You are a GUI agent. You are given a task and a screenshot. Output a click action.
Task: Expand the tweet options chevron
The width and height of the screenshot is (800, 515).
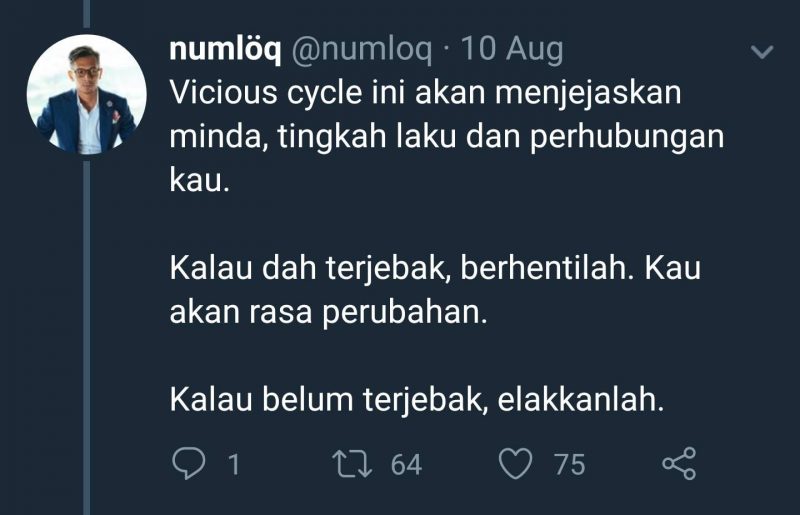tap(762, 52)
